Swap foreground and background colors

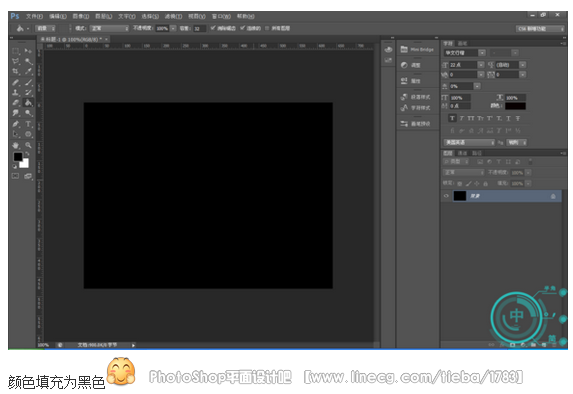27,154
